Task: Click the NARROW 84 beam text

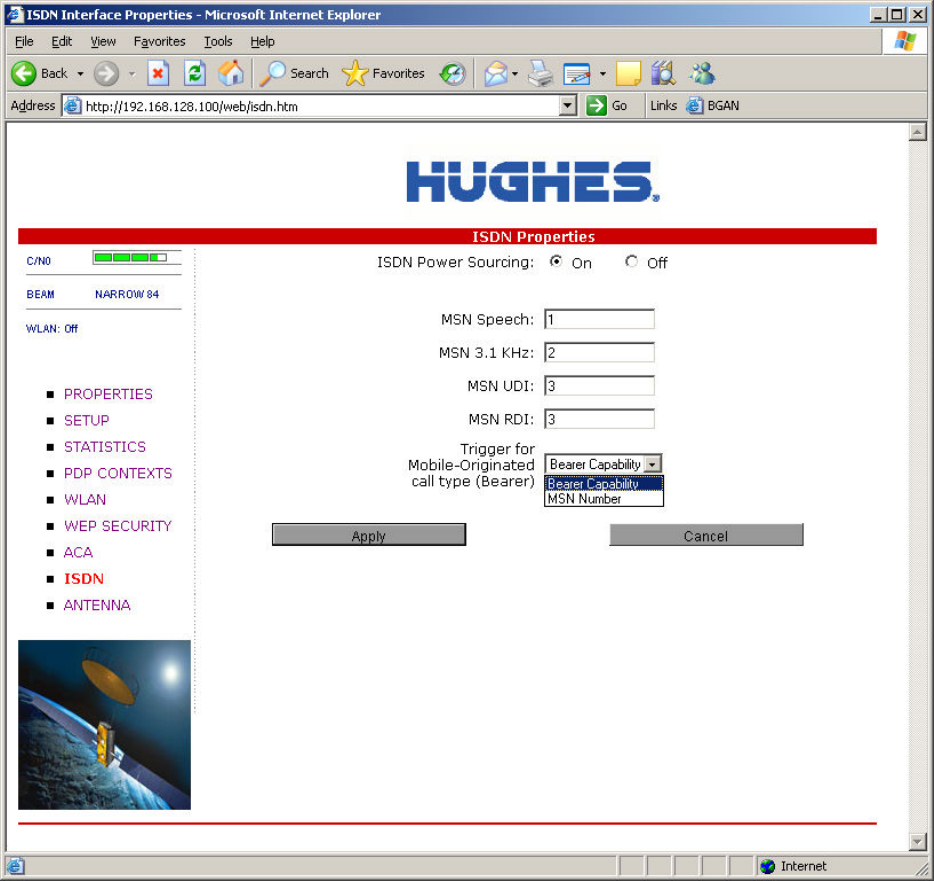Action: [x=127, y=294]
